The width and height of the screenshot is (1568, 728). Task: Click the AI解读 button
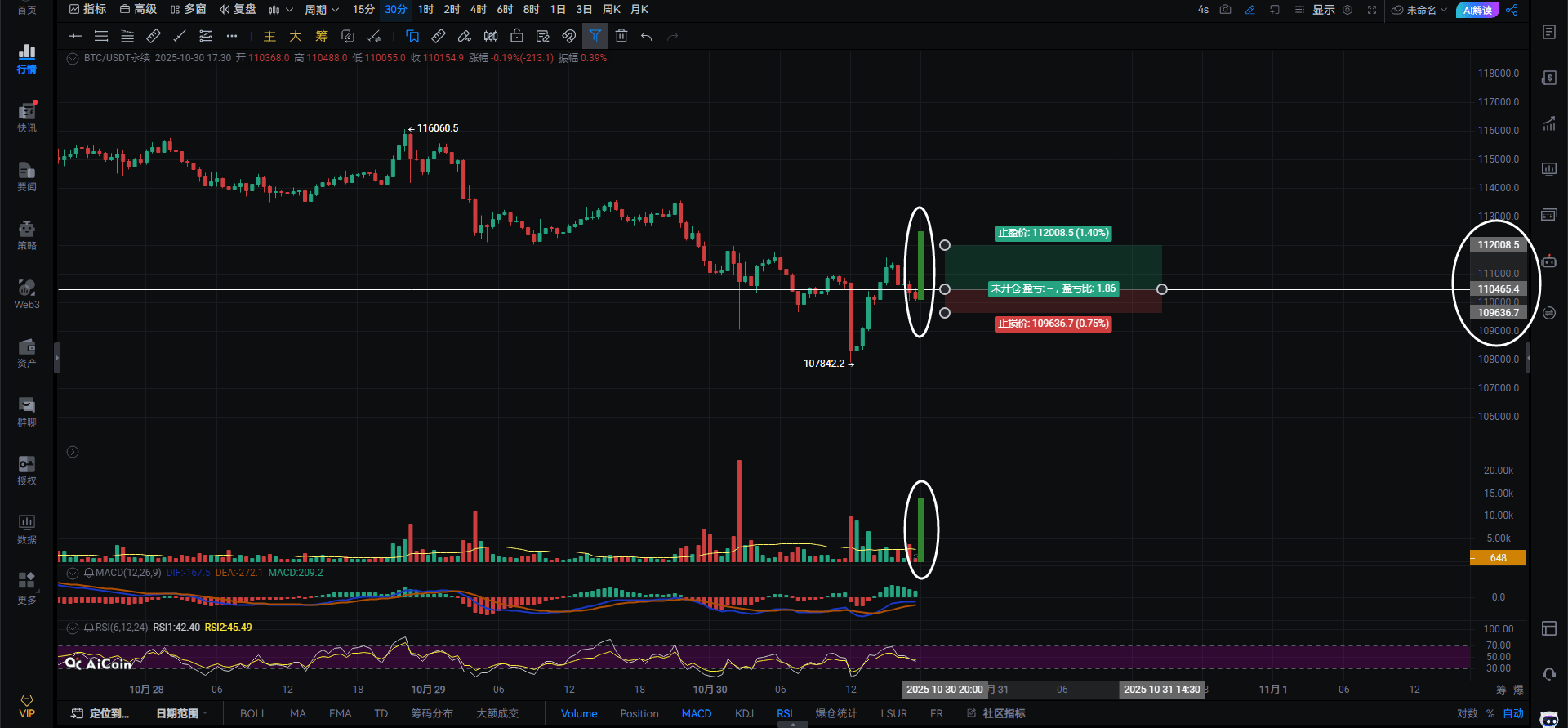point(1477,10)
